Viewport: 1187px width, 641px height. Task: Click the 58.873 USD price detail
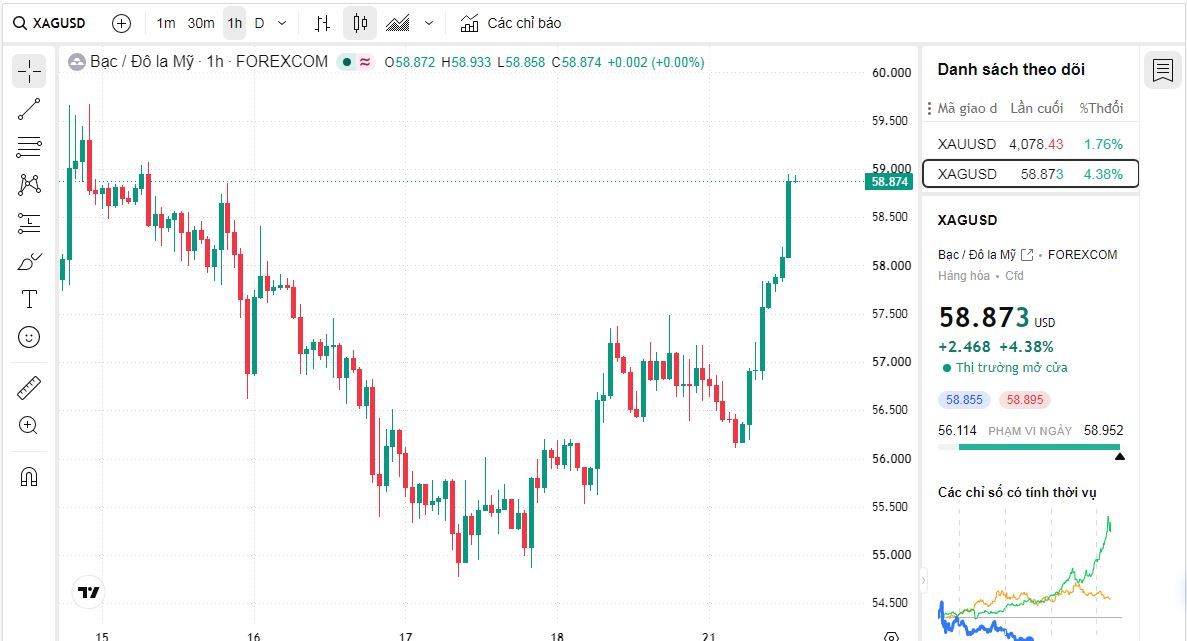coord(996,317)
